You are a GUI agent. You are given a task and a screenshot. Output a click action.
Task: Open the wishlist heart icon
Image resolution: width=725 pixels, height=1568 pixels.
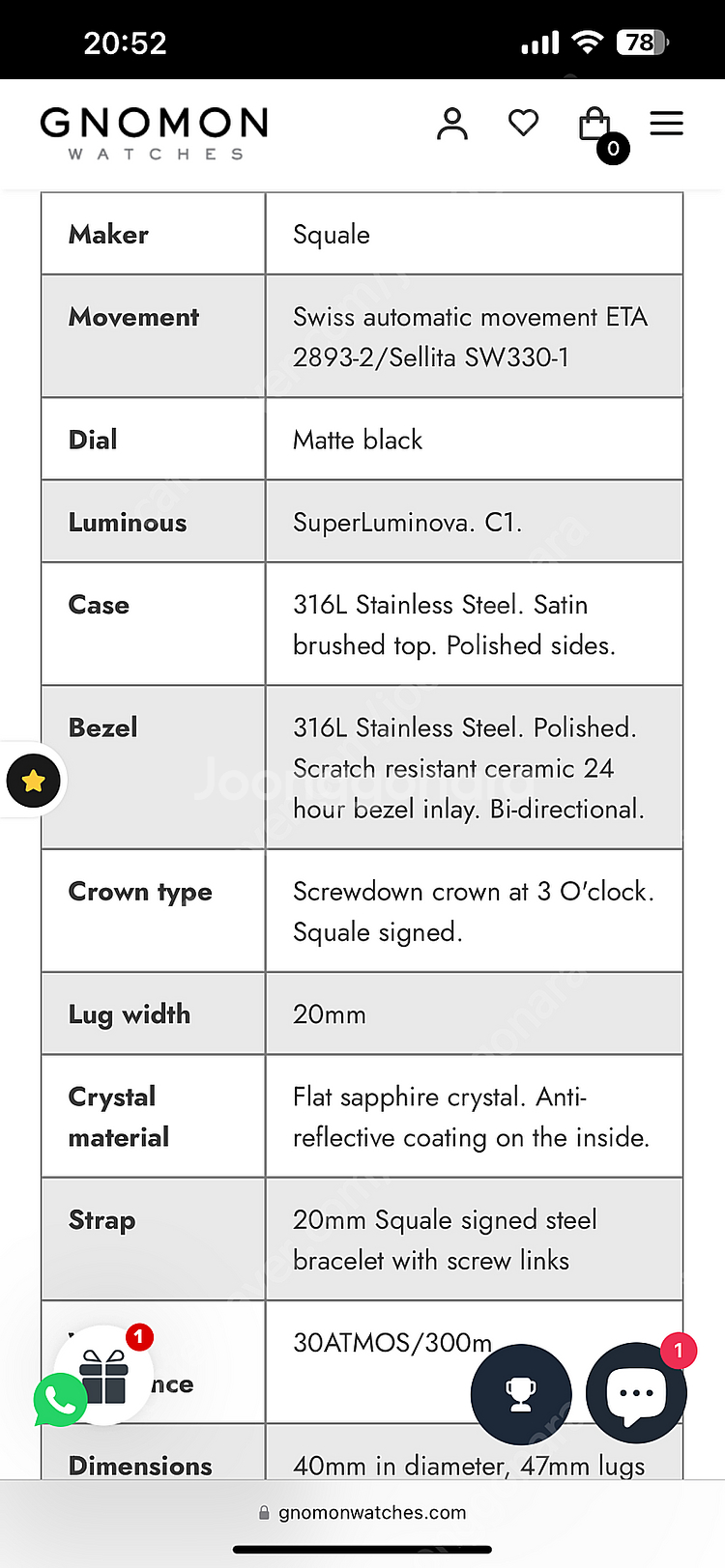coord(523,123)
